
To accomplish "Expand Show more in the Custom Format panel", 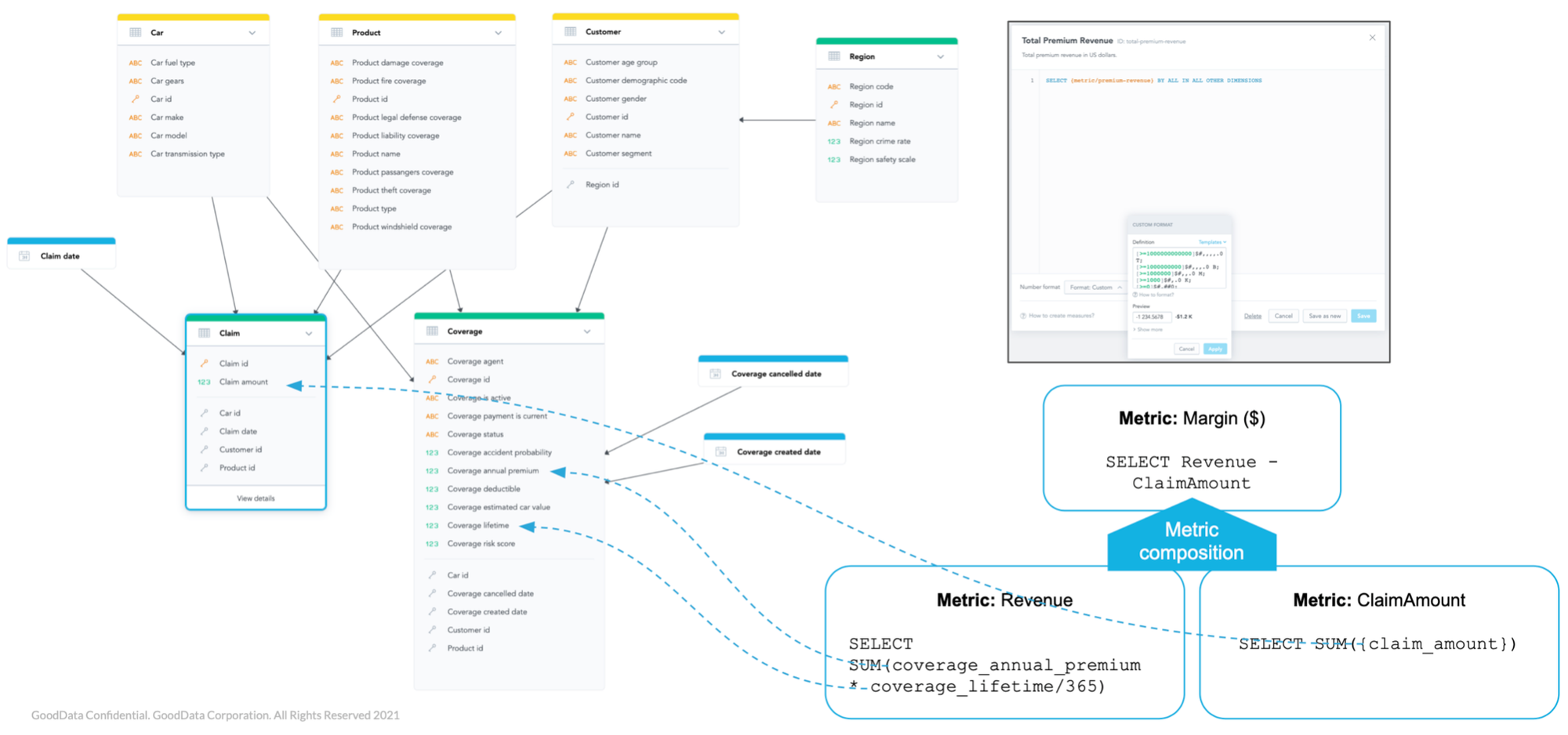I will point(1148,329).
